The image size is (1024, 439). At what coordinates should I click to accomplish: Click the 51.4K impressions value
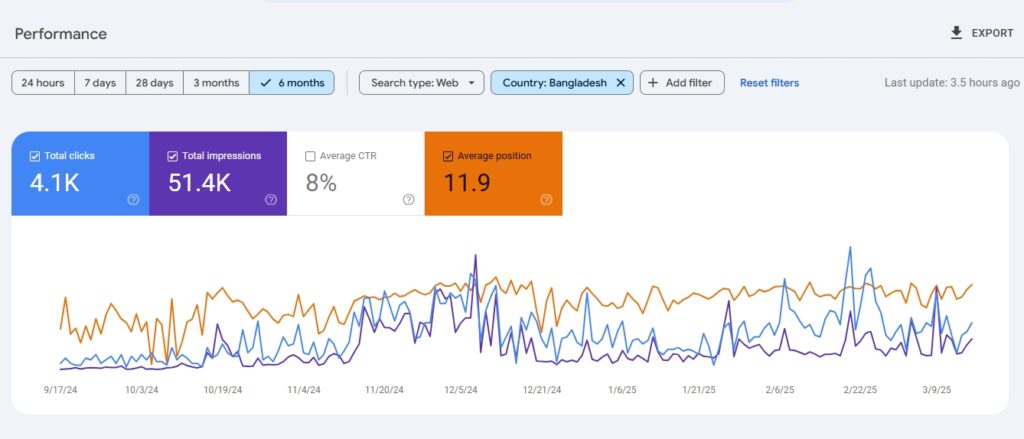pyautogui.click(x=199, y=183)
